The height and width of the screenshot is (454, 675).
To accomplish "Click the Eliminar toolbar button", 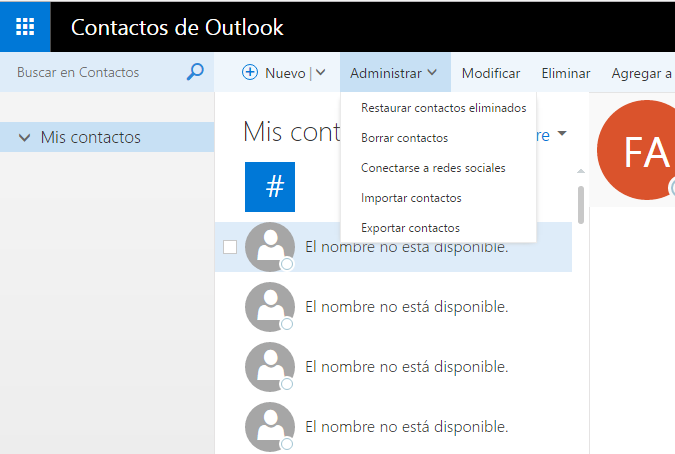I will [x=566, y=73].
